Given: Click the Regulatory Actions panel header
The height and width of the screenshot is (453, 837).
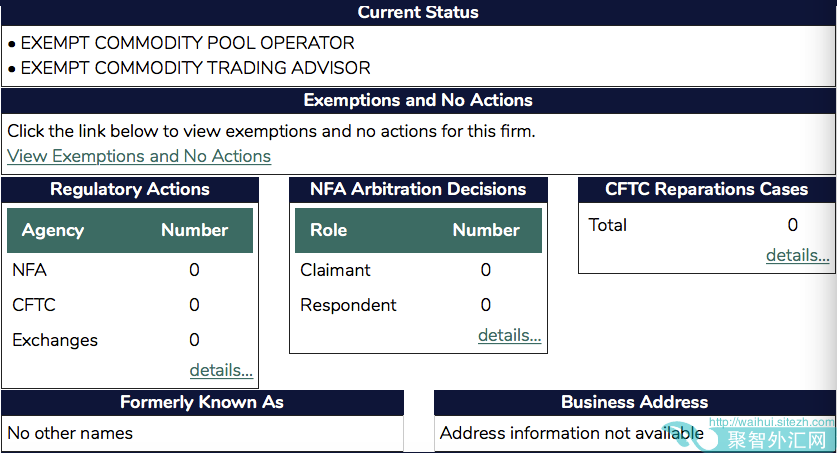Looking at the screenshot, I should coord(130,189).
